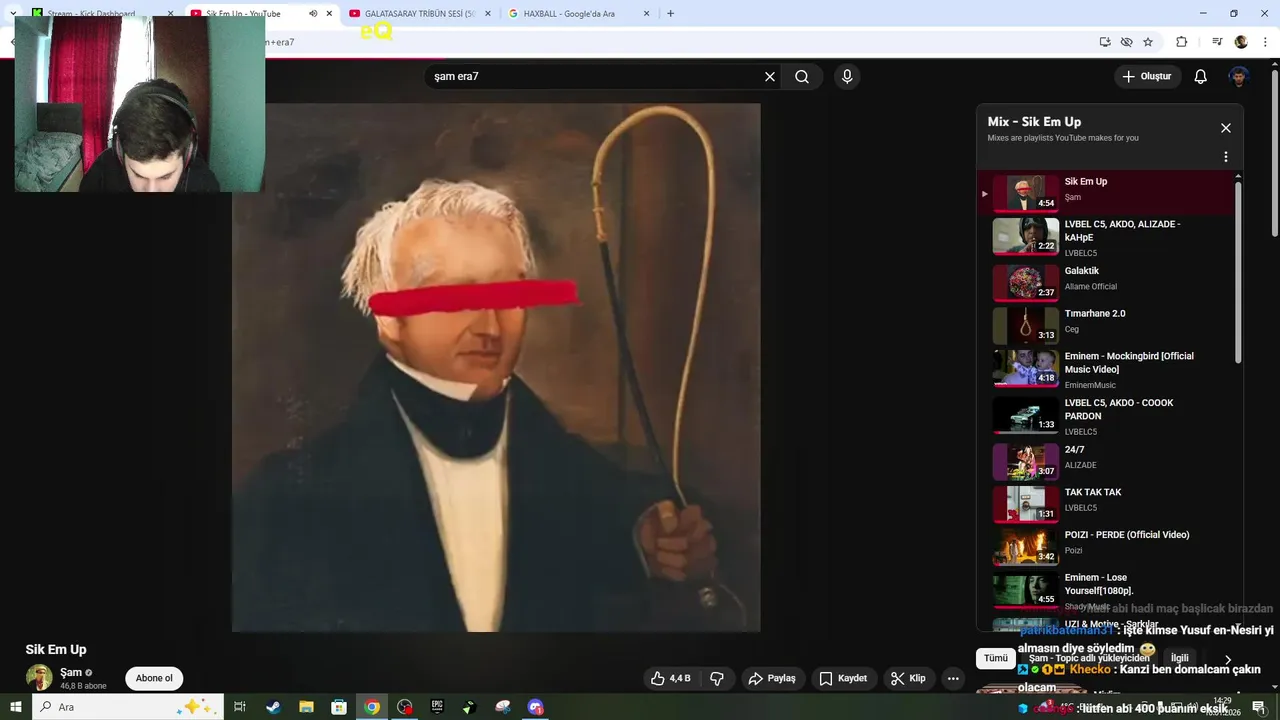This screenshot has width=1280, height=720.
Task: Open the Windows Start menu
Action: tap(15, 707)
